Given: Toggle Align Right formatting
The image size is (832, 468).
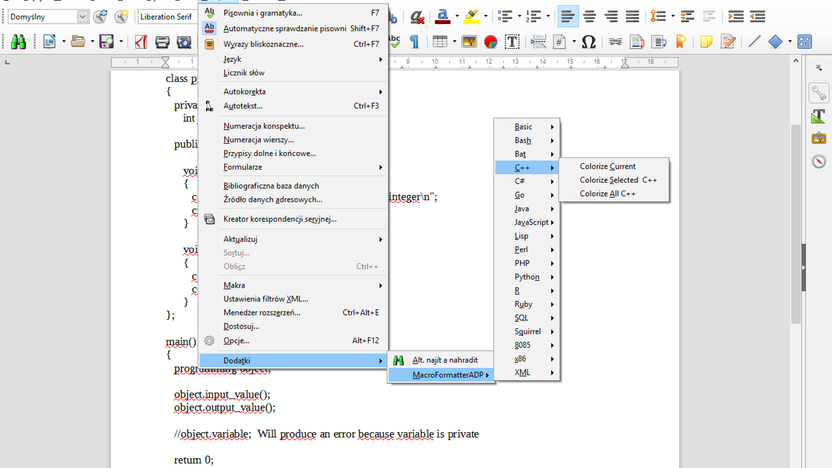Looking at the screenshot, I should pos(611,17).
